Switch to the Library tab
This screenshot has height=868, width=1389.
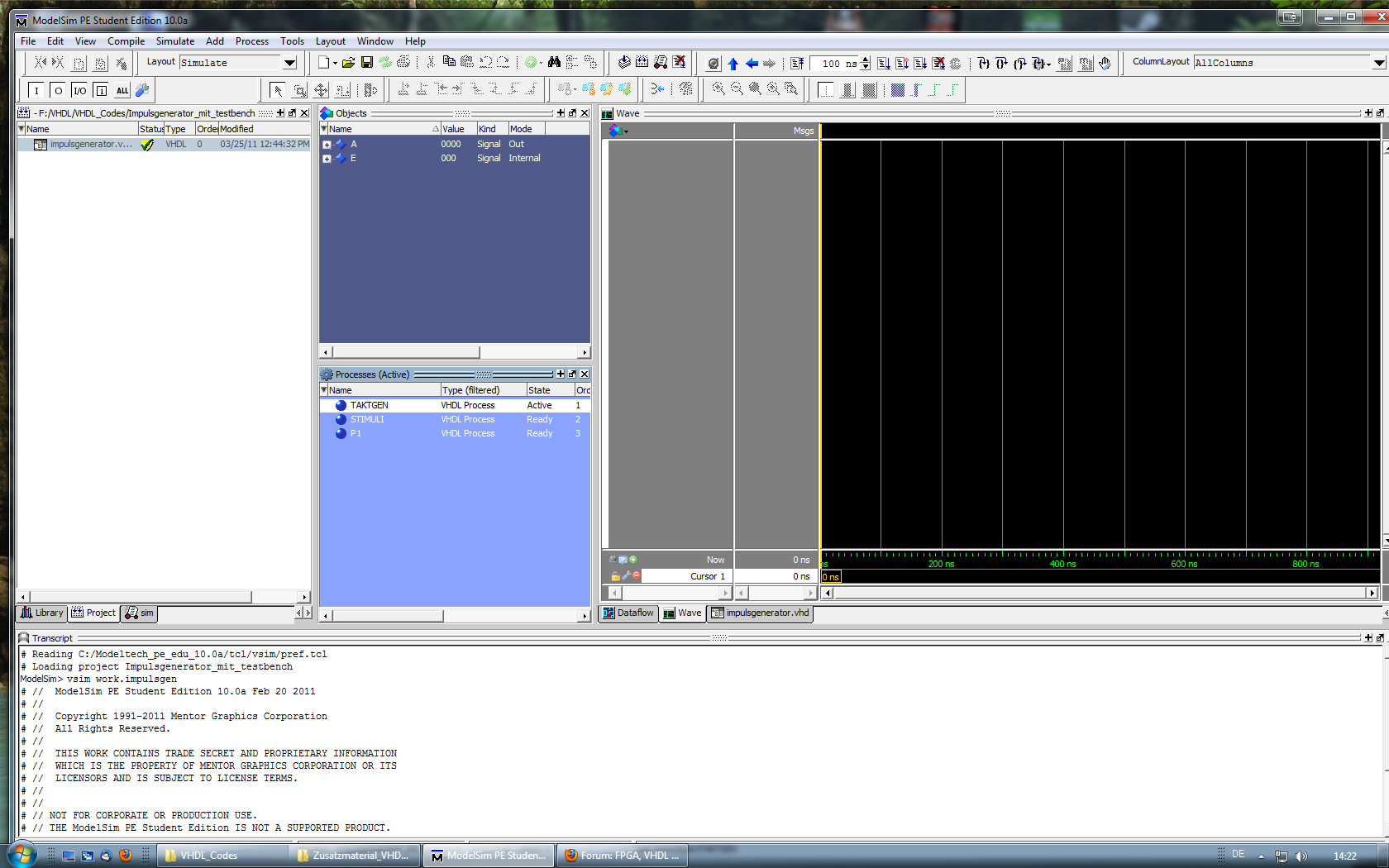(x=42, y=613)
